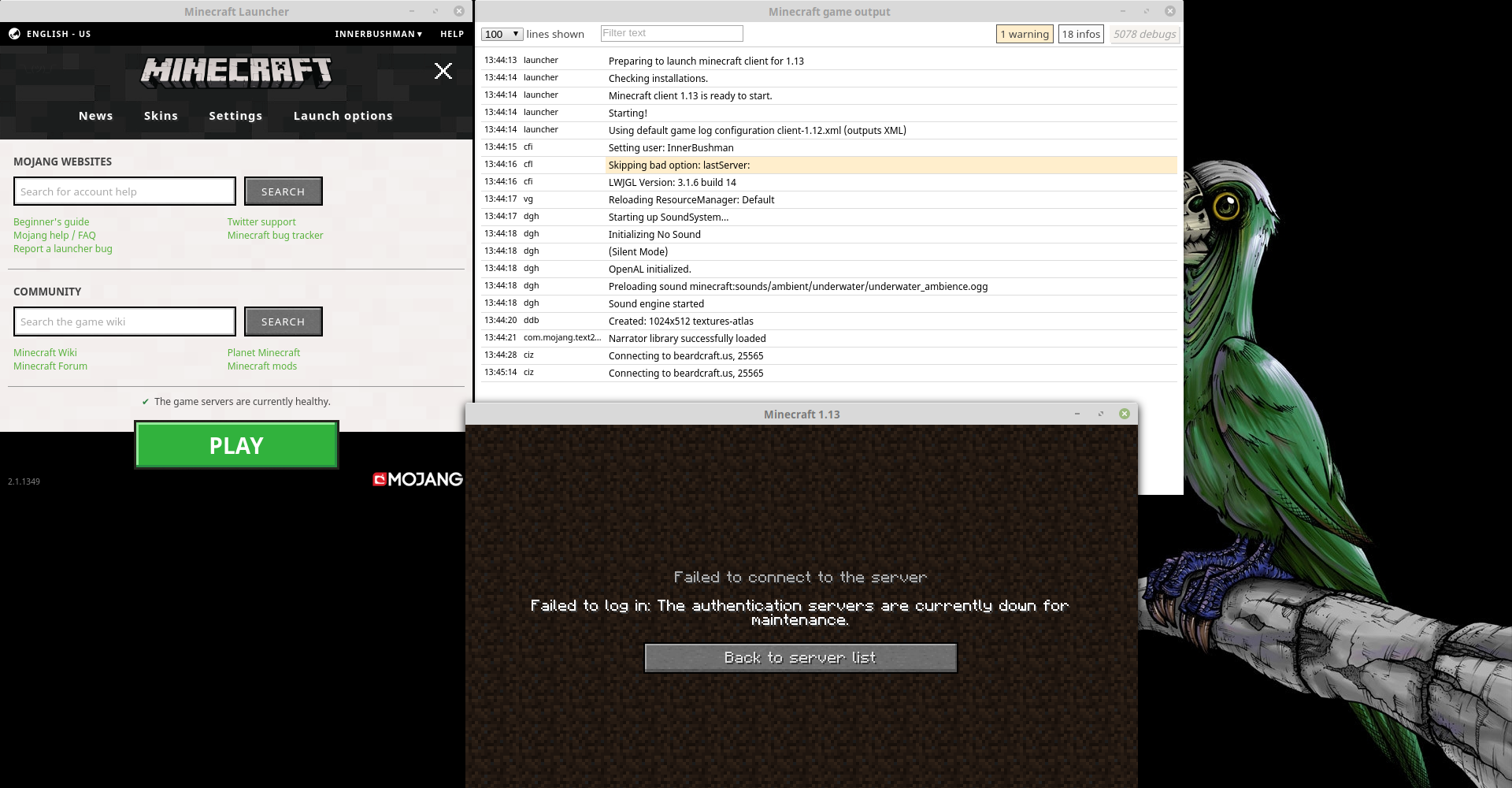Select the 13:45:14 'Connecting to beardcraft.us' line

tap(829, 373)
